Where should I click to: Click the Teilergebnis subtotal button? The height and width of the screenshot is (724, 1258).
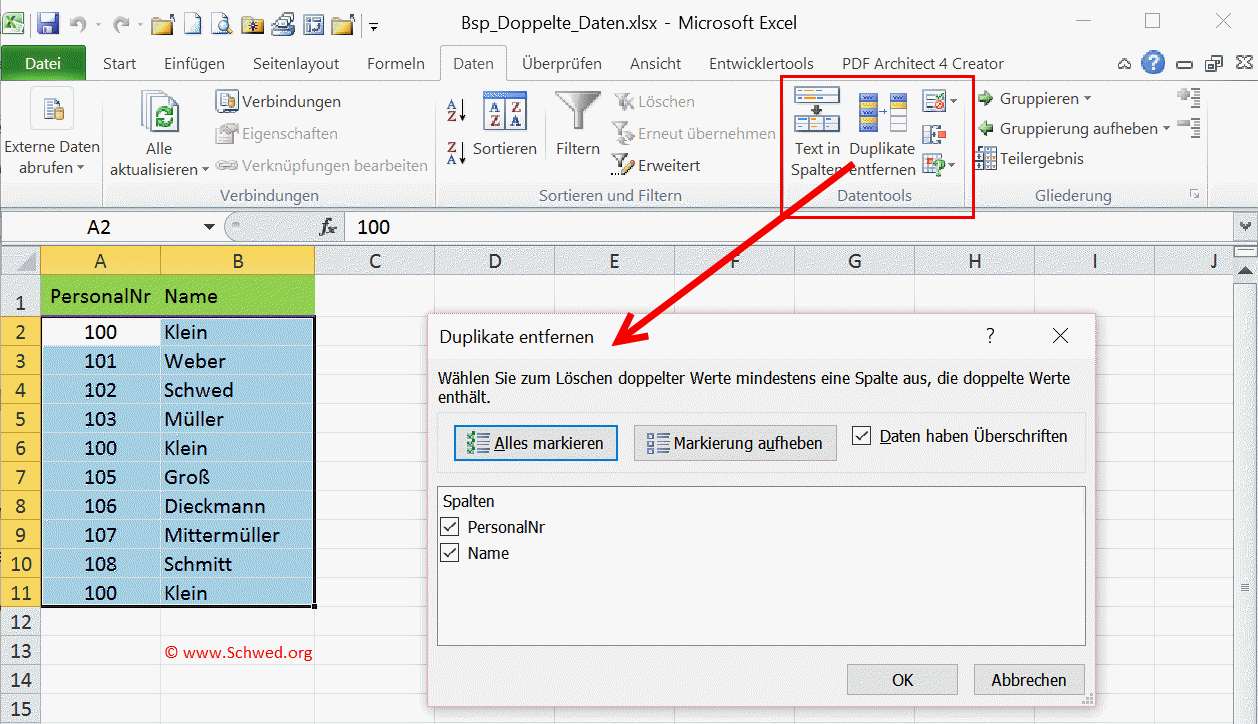pos(1029,158)
